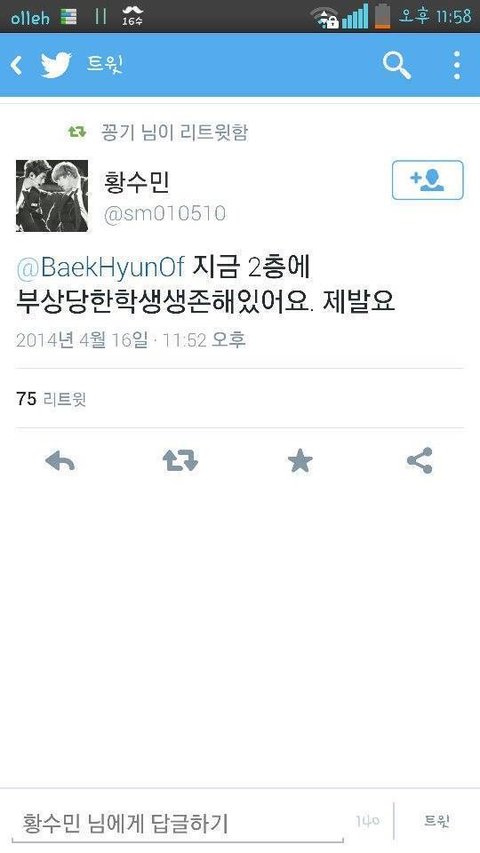The width and height of the screenshot is (480, 853).
Task: Reply using the arrow icon below tweet
Action: click(60, 462)
